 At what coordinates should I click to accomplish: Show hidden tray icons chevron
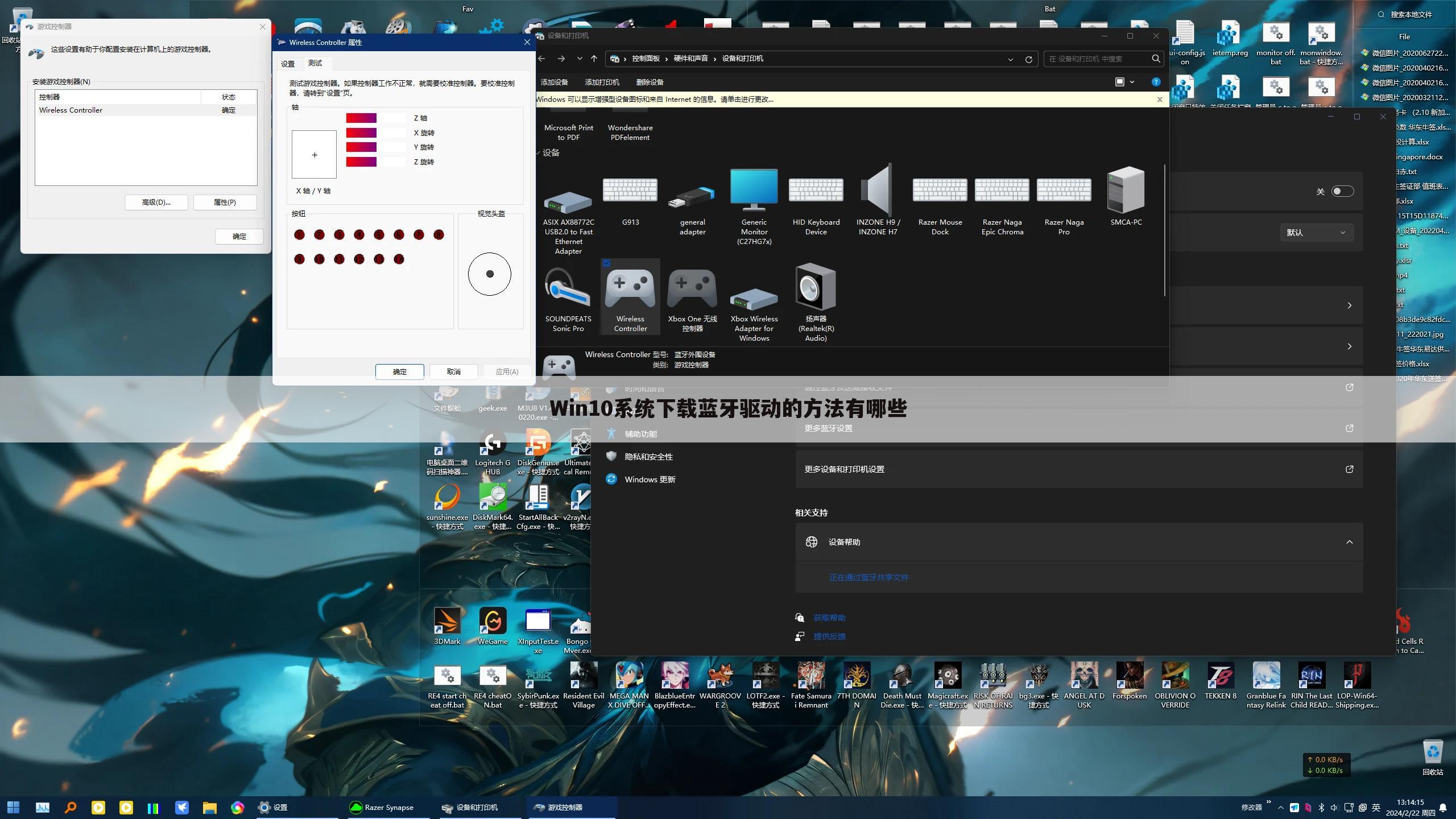tap(1280, 807)
